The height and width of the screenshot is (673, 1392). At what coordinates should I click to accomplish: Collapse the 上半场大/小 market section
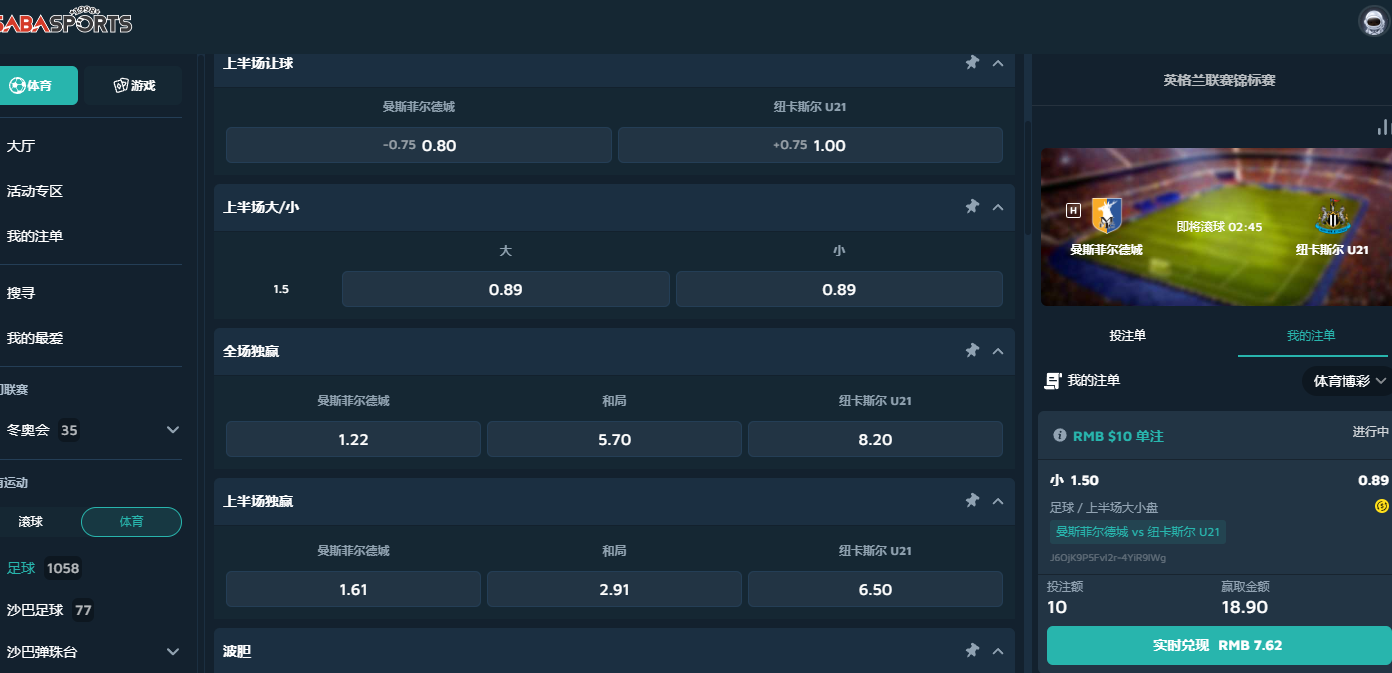point(997,207)
